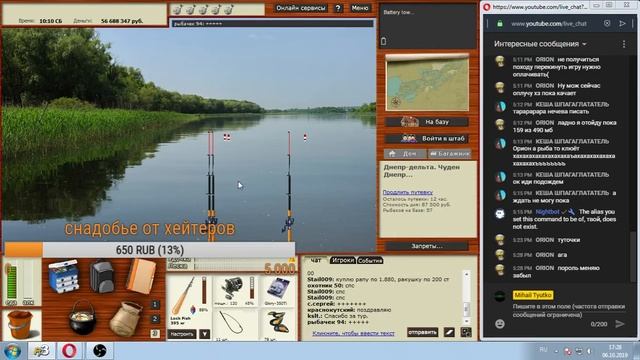Open the OBS Studio taskbar icon
The width and height of the screenshot is (640, 360).
[x=99, y=351]
